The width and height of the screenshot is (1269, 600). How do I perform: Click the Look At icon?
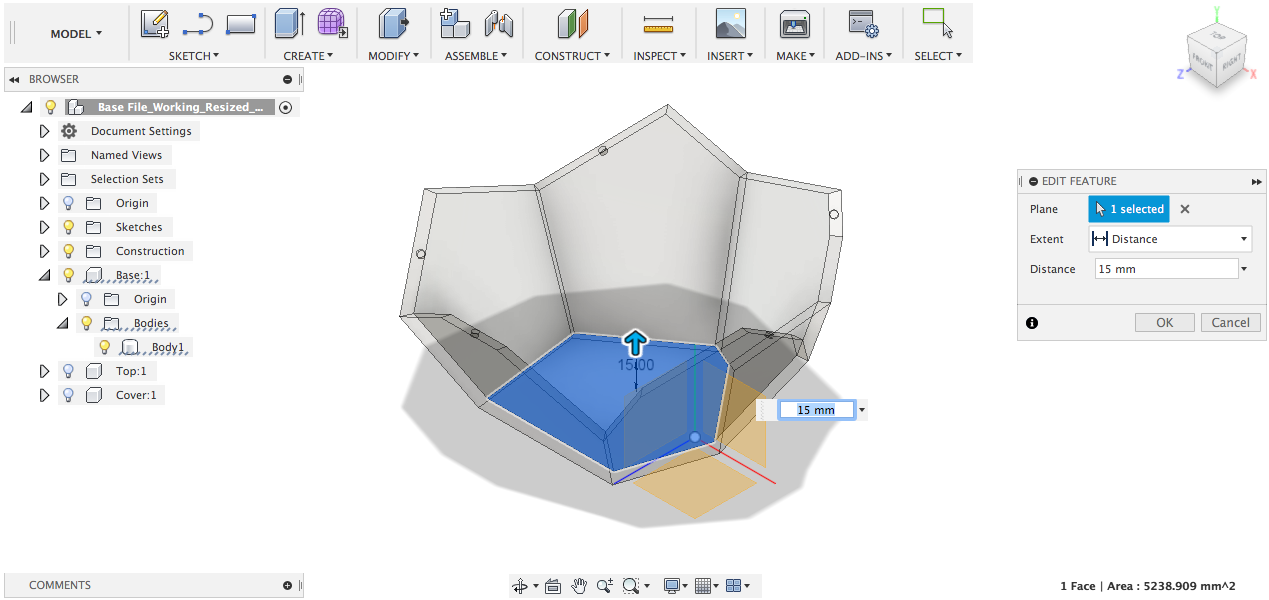point(553,586)
